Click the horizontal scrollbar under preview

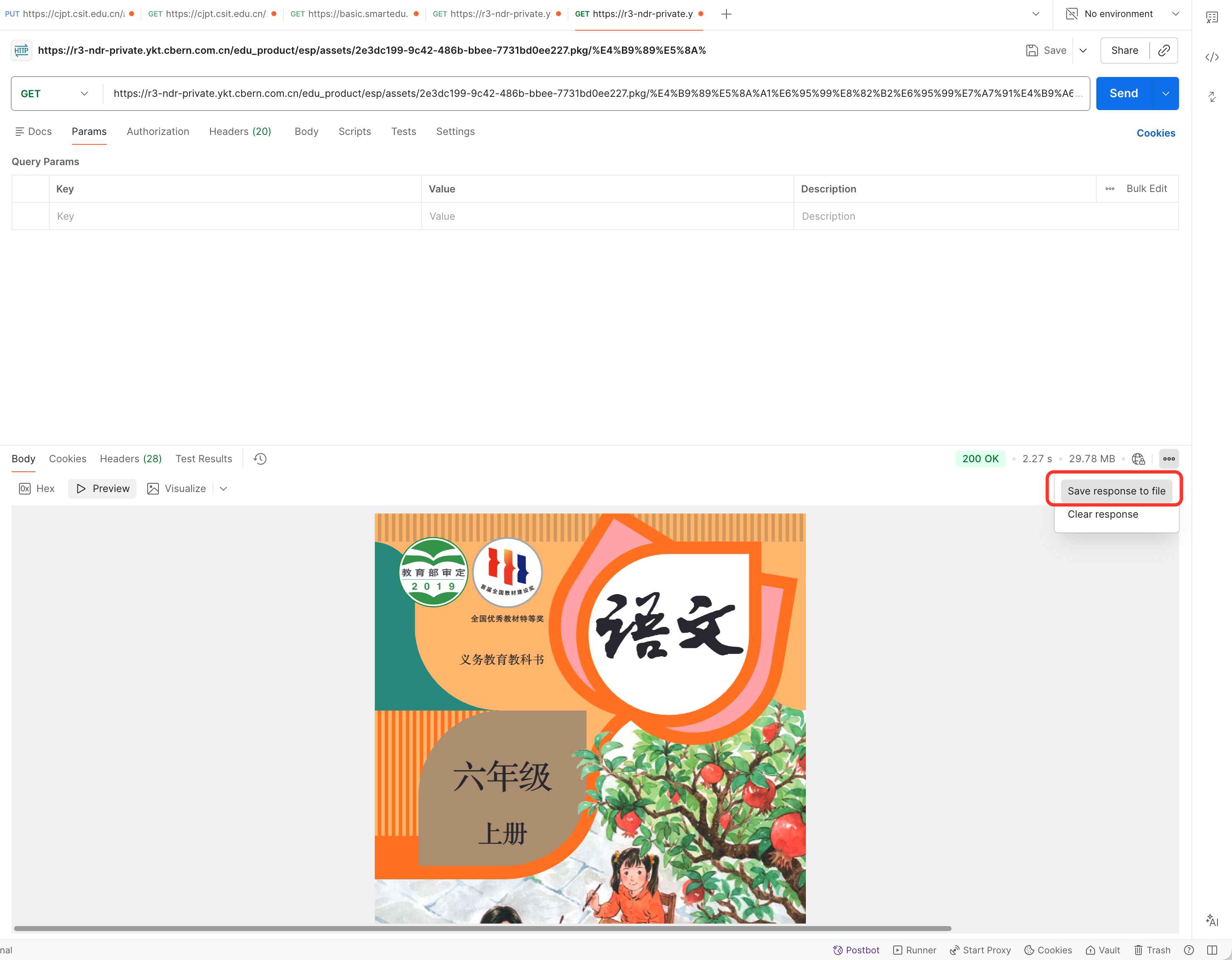click(483, 929)
